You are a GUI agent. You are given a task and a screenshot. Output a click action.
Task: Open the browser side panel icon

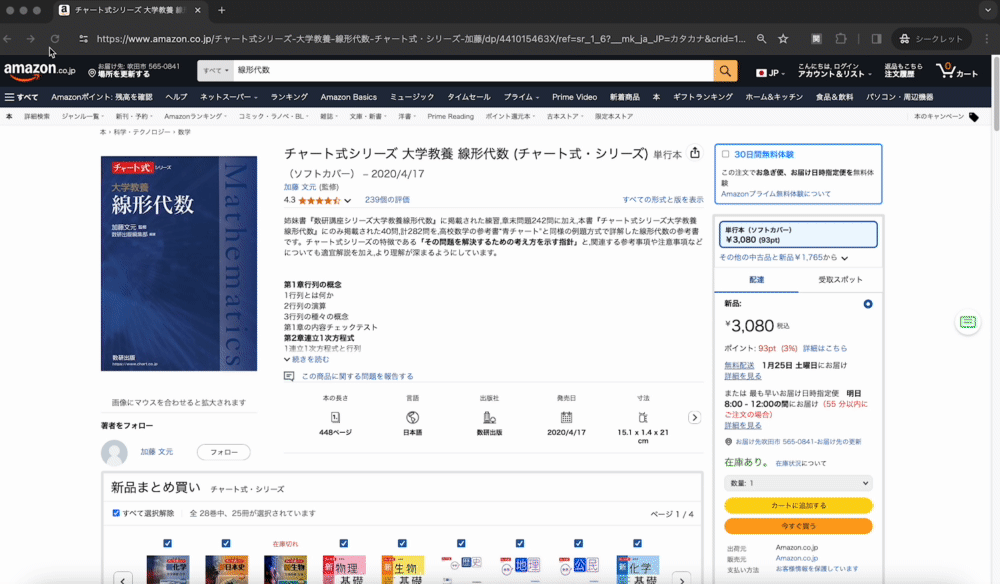876,39
